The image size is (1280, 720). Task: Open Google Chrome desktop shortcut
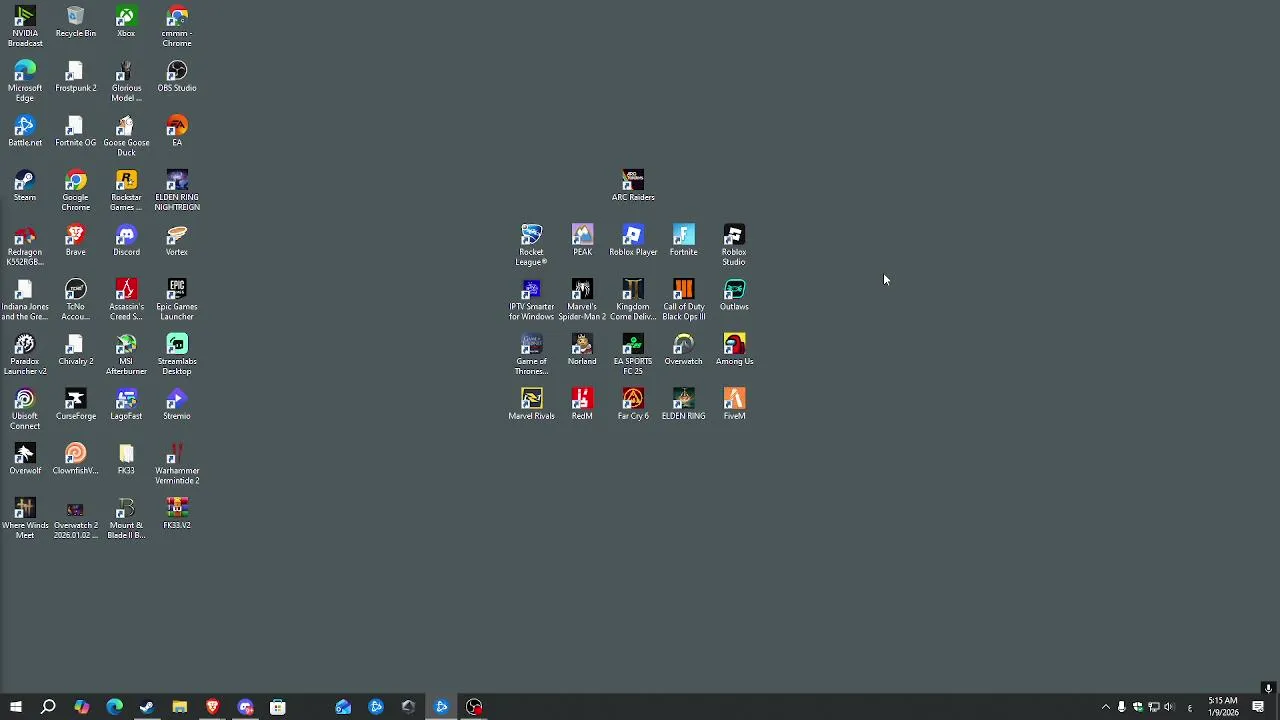(x=76, y=190)
